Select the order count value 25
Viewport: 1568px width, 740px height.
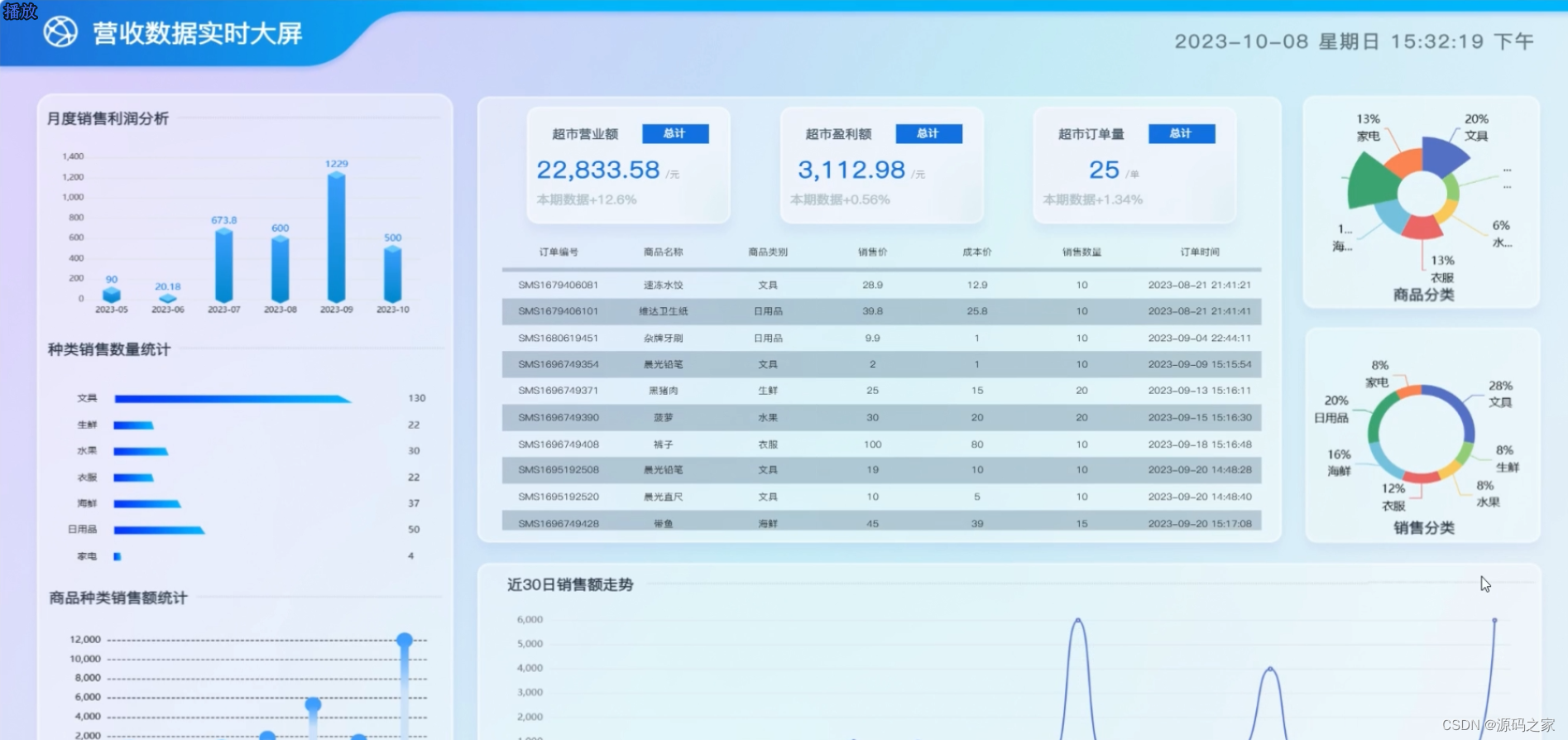coord(1104,170)
